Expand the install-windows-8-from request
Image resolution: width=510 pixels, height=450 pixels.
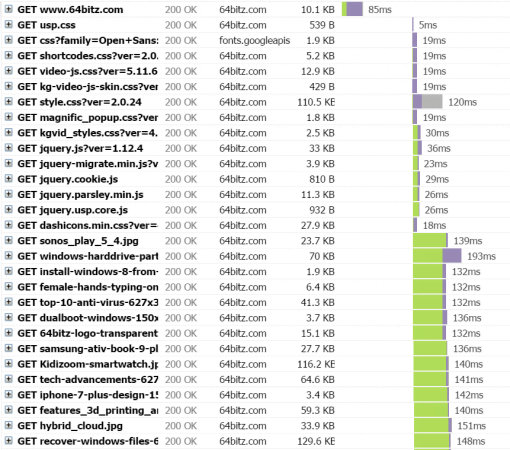9,271
